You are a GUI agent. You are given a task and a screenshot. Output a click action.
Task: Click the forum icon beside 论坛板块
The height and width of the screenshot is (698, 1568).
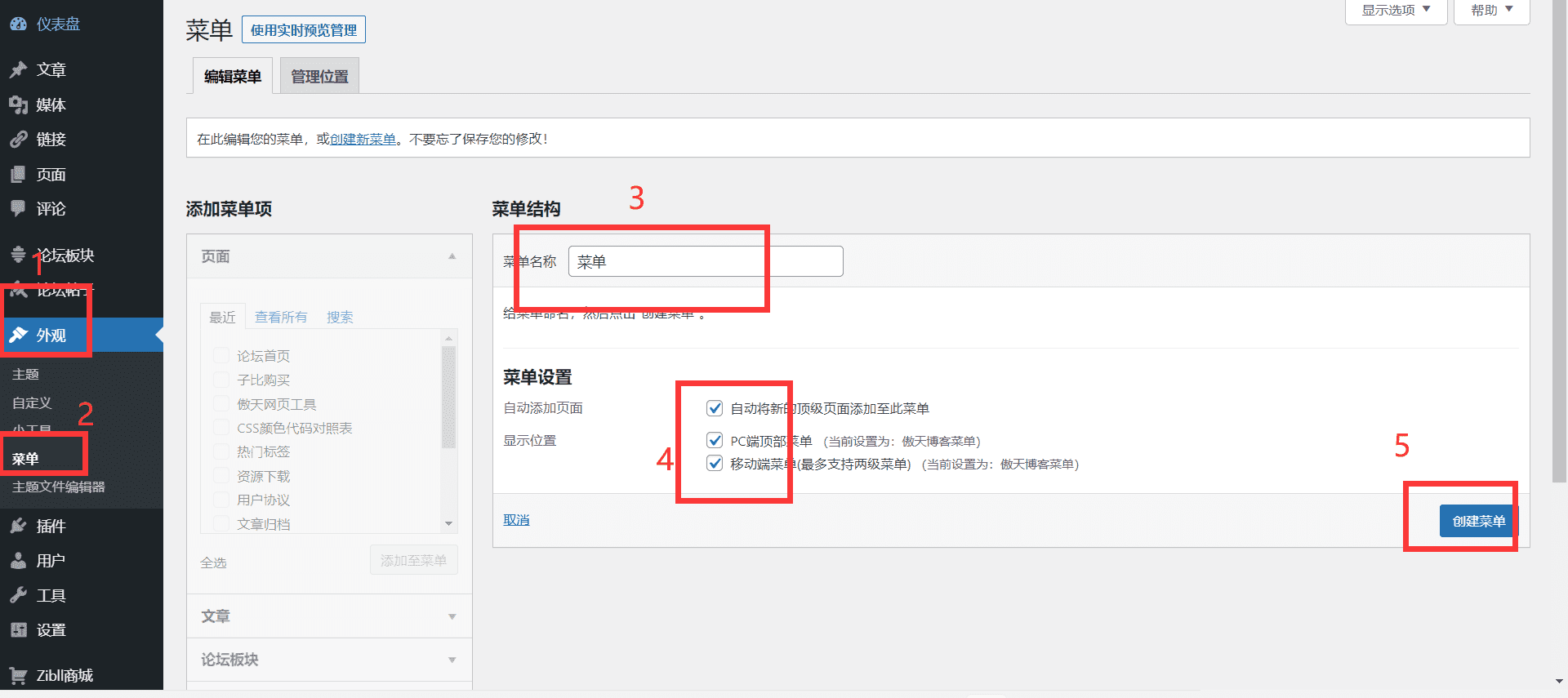point(18,255)
